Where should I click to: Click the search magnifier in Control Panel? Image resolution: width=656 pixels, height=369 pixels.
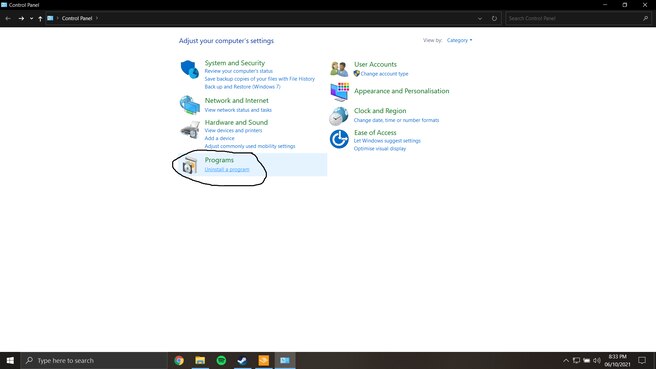coord(645,18)
